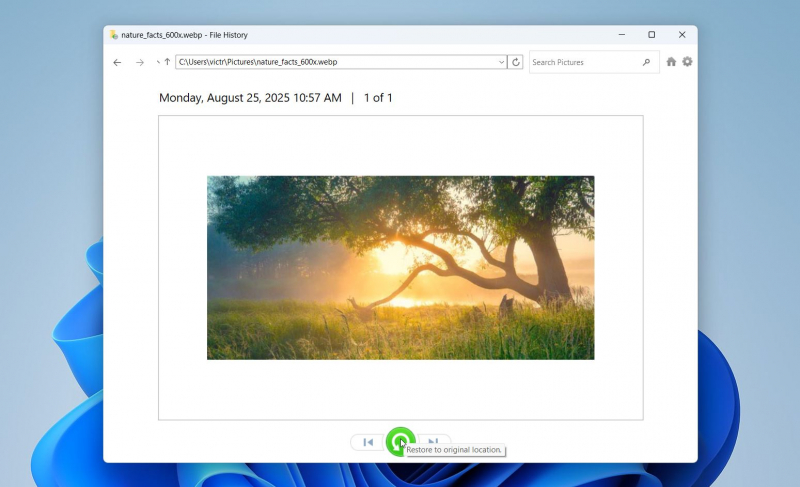Go up one folder level
This screenshot has width=800, height=487.
pos(167,62)
